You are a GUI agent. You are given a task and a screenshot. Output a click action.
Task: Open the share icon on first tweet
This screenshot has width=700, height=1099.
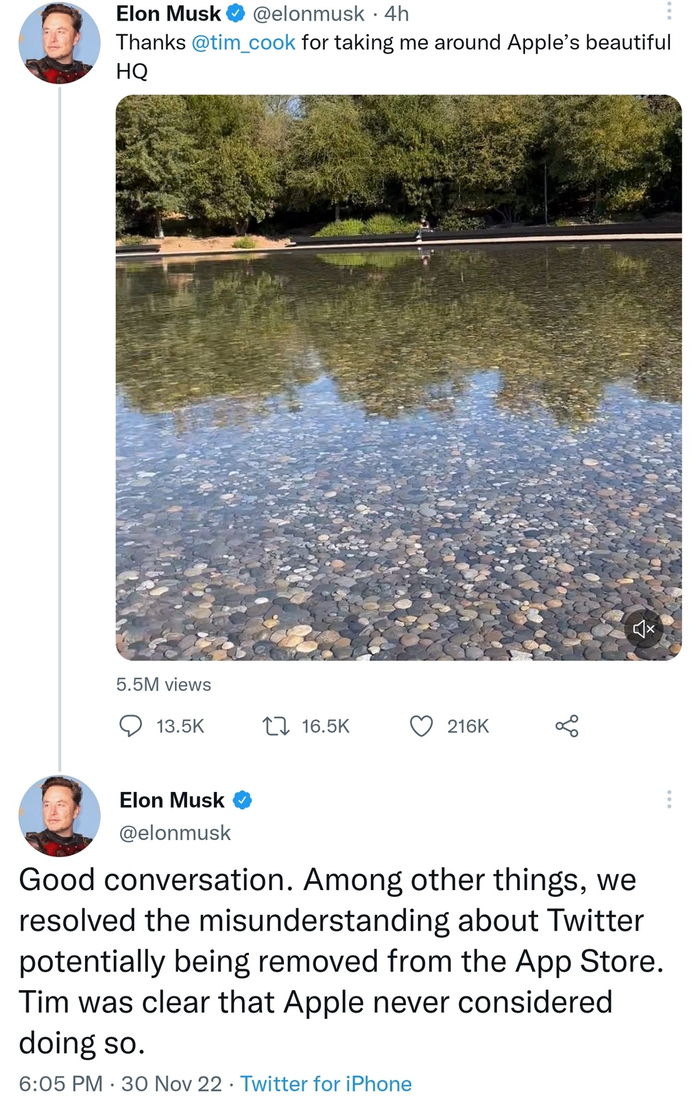pos(567,726)
